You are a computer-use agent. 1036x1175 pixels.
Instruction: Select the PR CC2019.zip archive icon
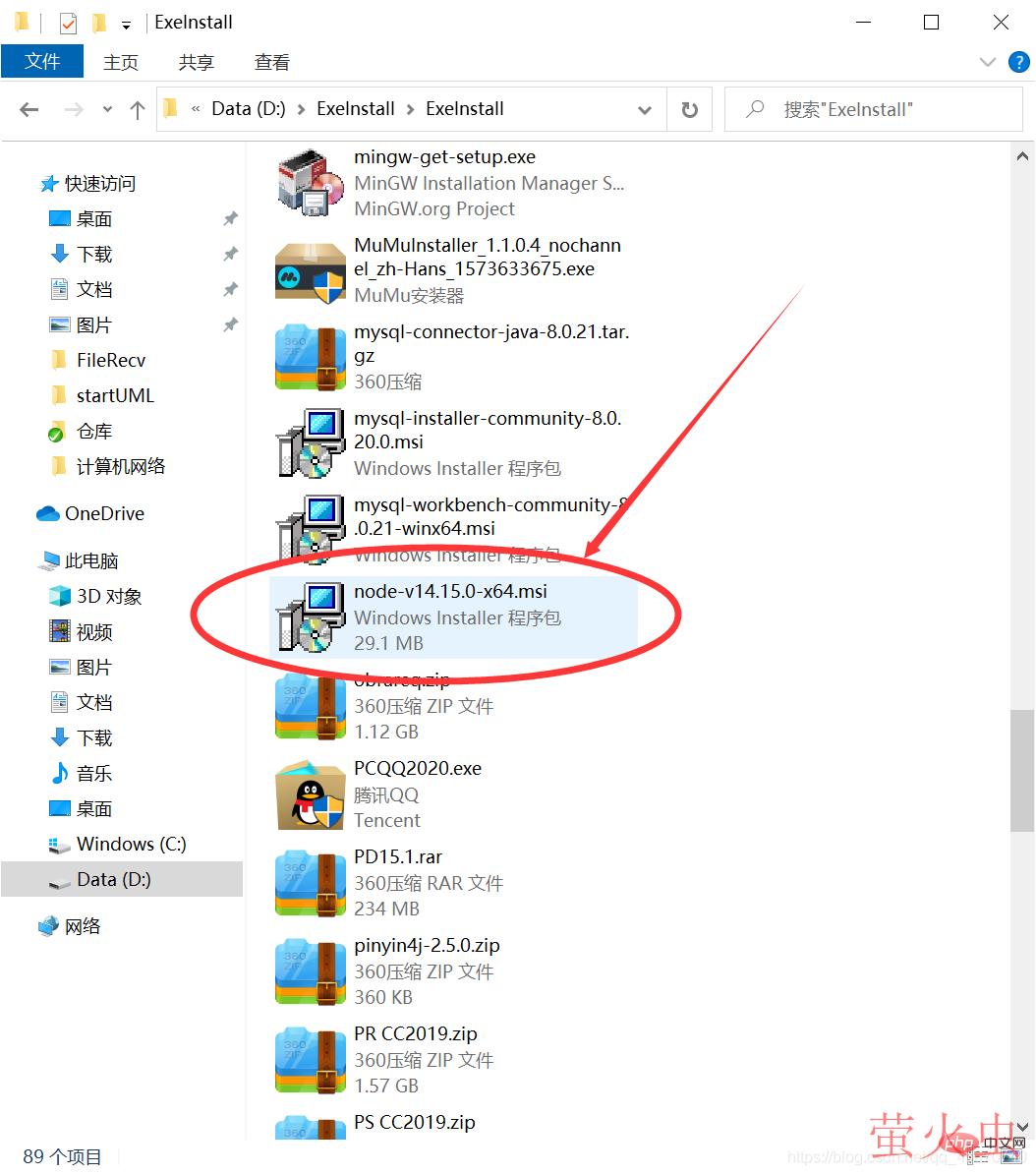tap(311, 1060)
